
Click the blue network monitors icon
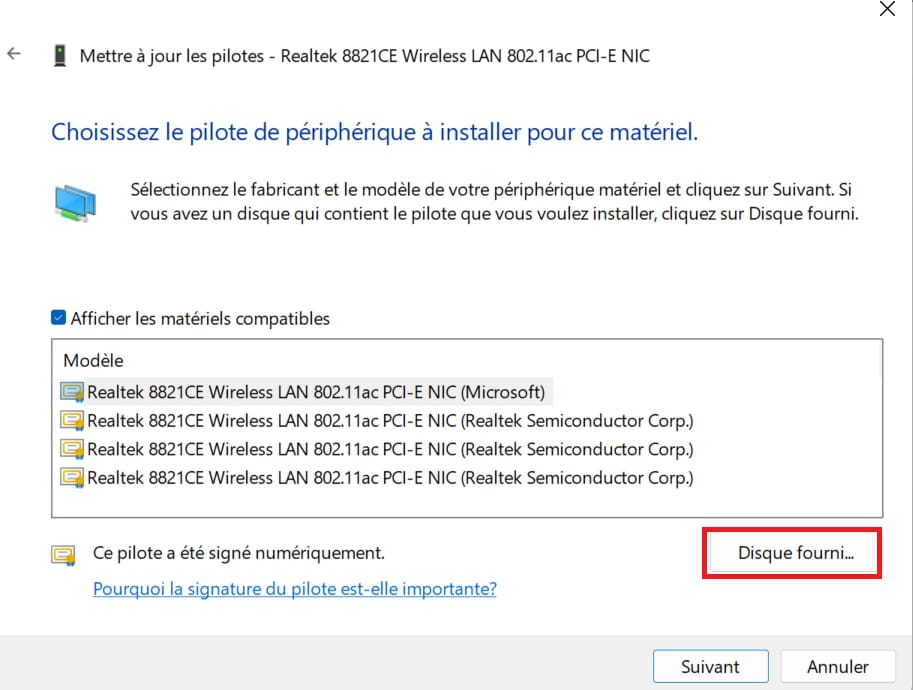(x=75, y=203)
